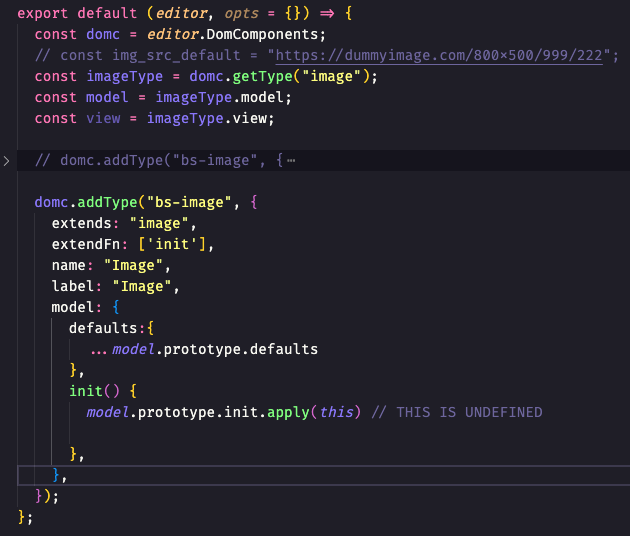Click the "view" variable declaration name
The image size is (630, 536).
[x=103, y=118]
